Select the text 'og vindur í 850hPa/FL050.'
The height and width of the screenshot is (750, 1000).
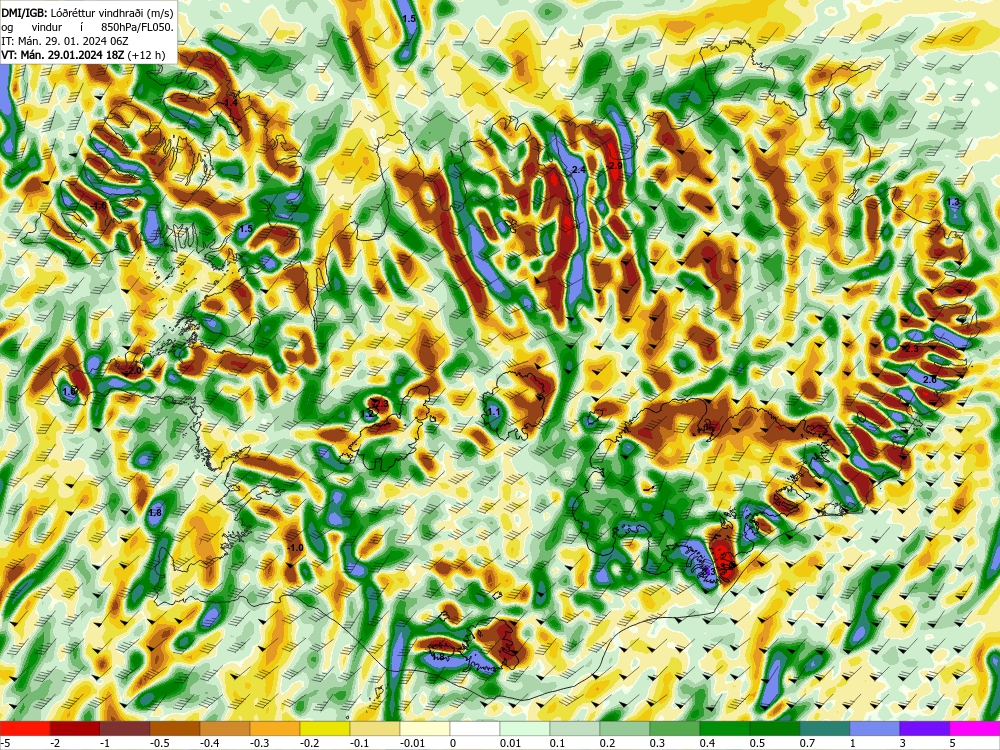87,26
